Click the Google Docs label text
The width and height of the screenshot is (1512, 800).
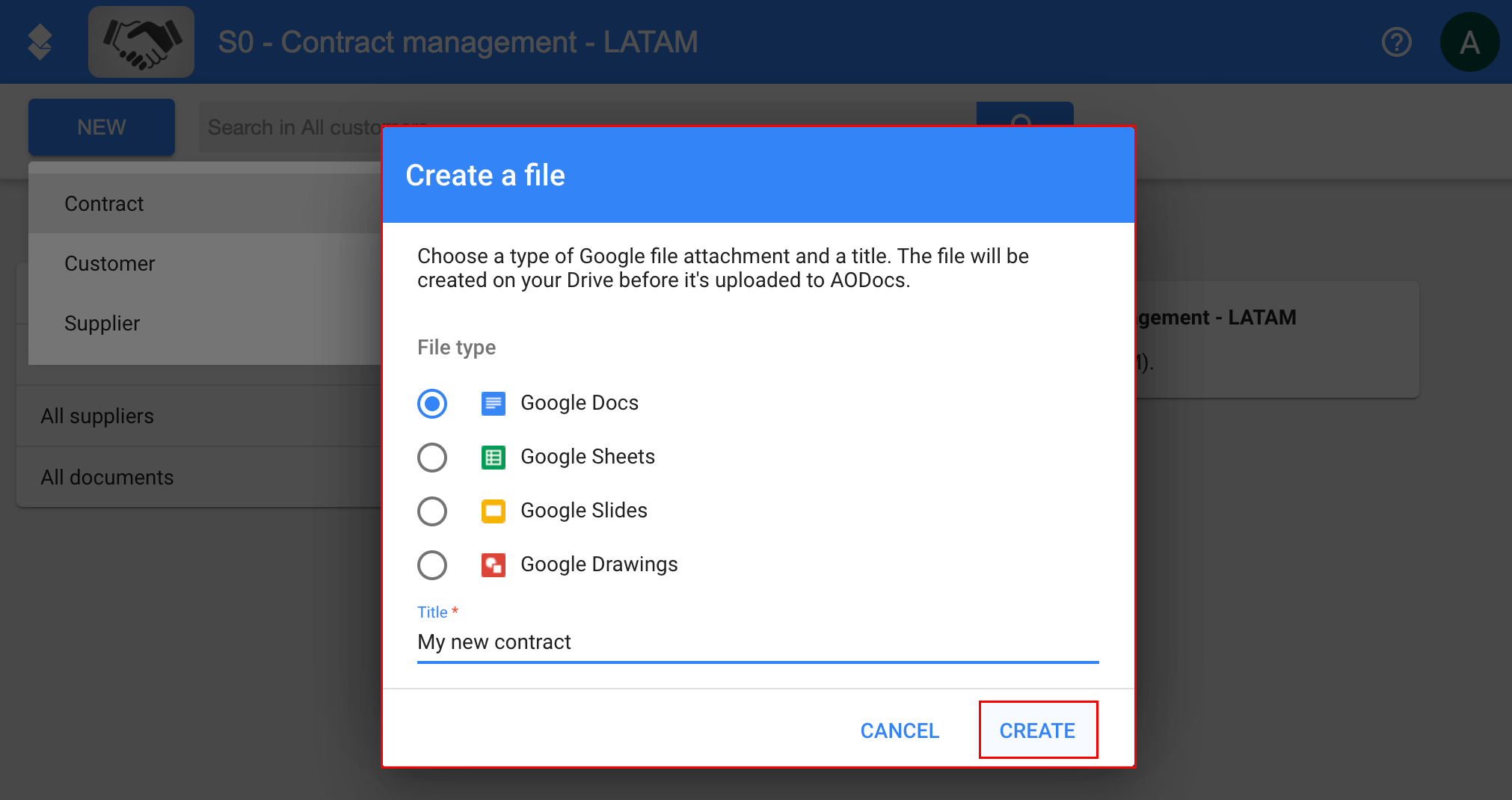[580, 403]
